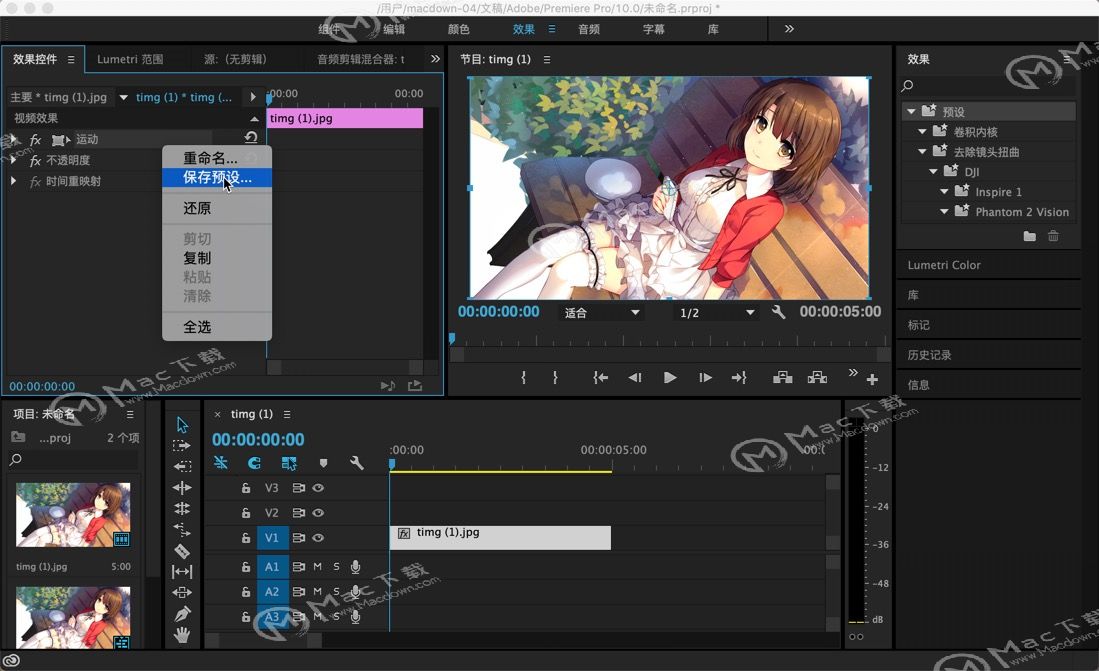Play the program monitor
The width and height of the screenshot is (1099, 671).
coord(670,378)
